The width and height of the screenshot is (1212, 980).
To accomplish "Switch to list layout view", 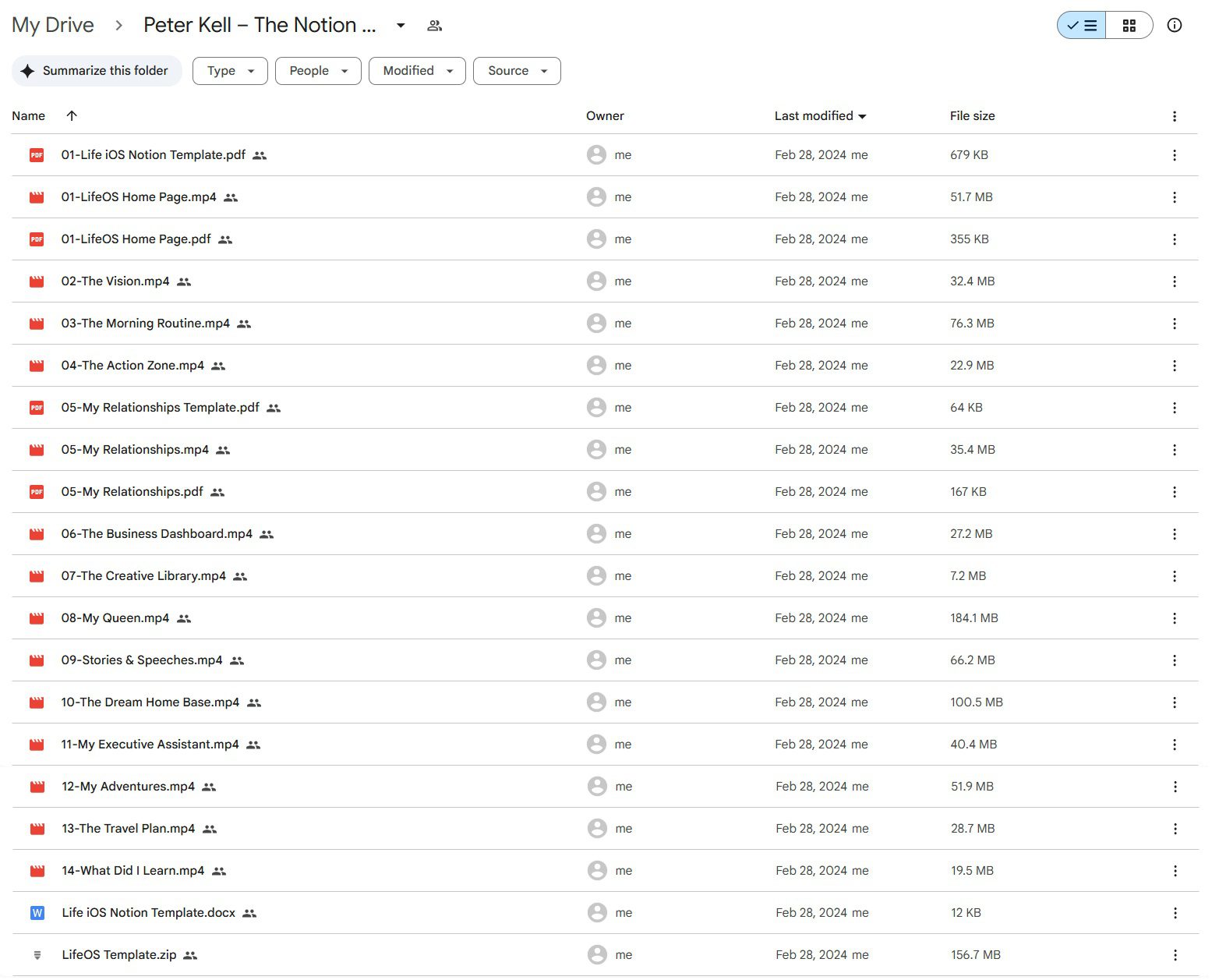I will pos(1082,25).
